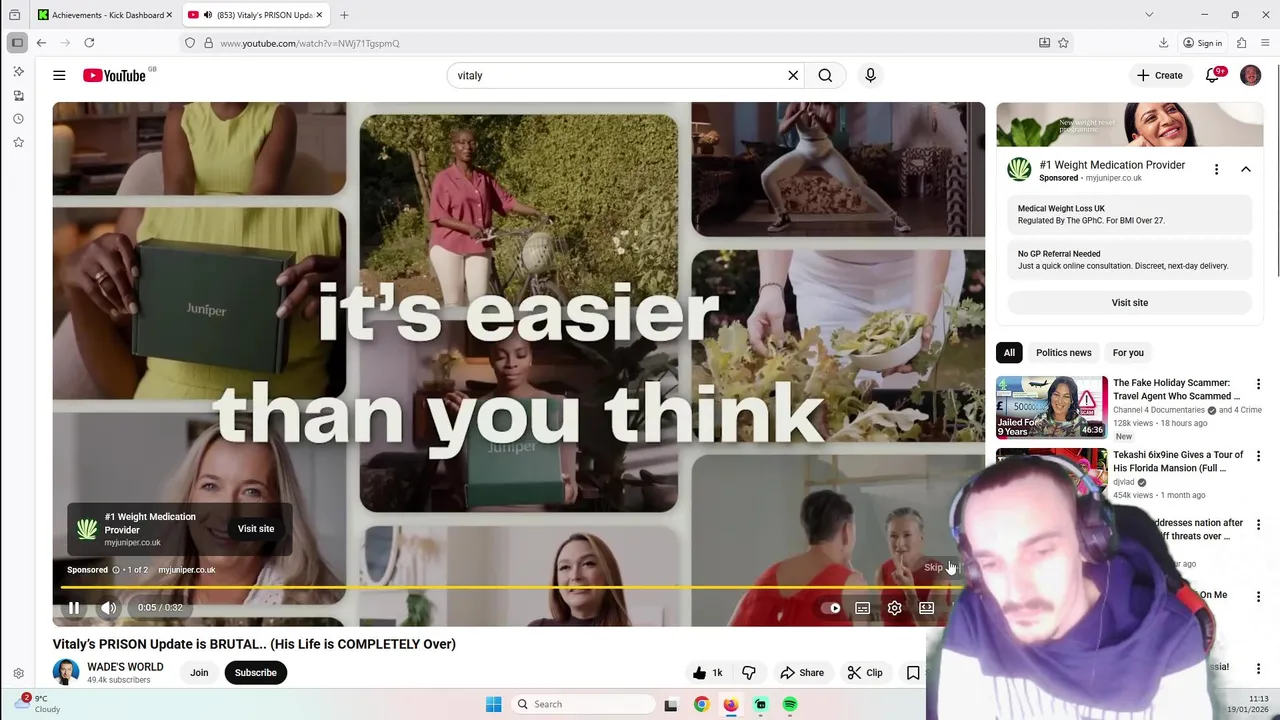Open the weather widget showing 9°C Cloudy
The width and height of the screenshot is (1280, 720).
click(40, 703)
